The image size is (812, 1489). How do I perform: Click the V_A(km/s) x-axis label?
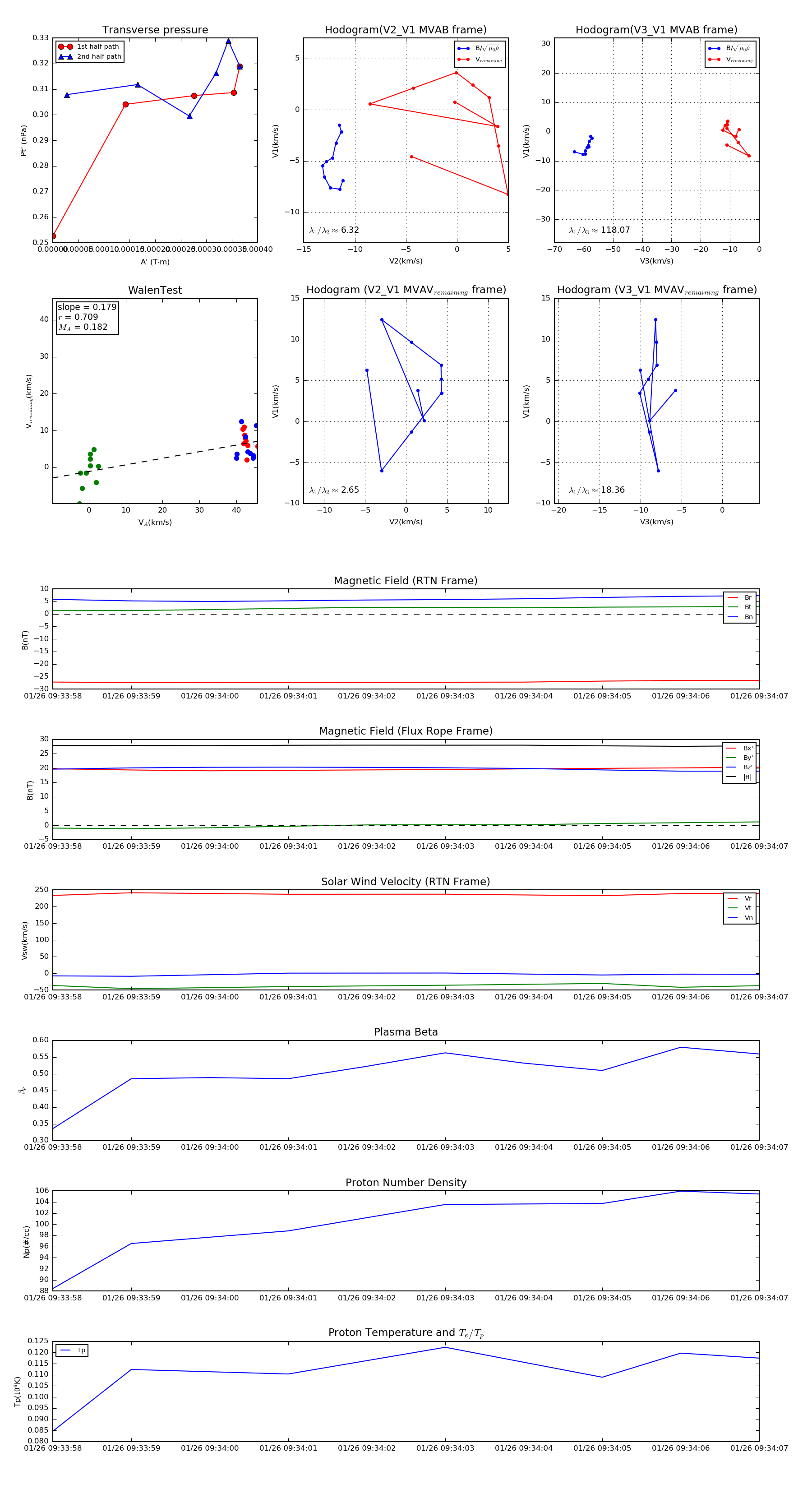155,523
